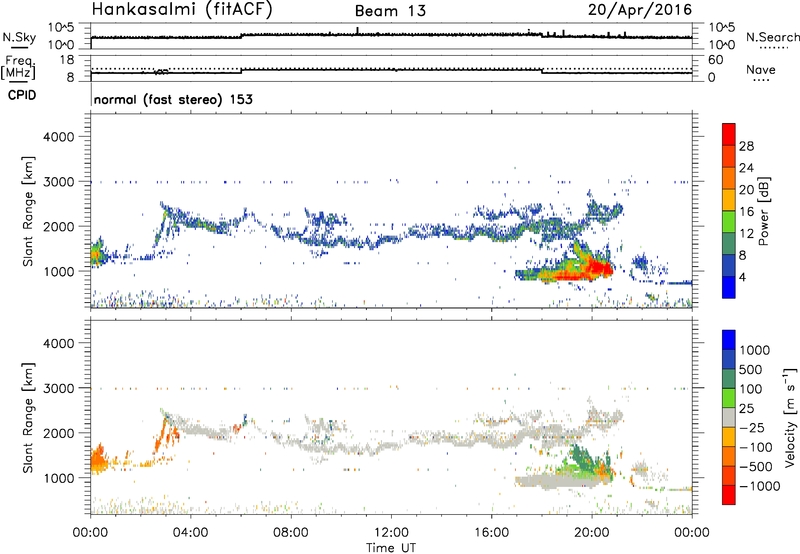Viewport: 800px width, 554px height.
Task: Select the power panel Slant Range [km] label
Action: click(28, 211)
